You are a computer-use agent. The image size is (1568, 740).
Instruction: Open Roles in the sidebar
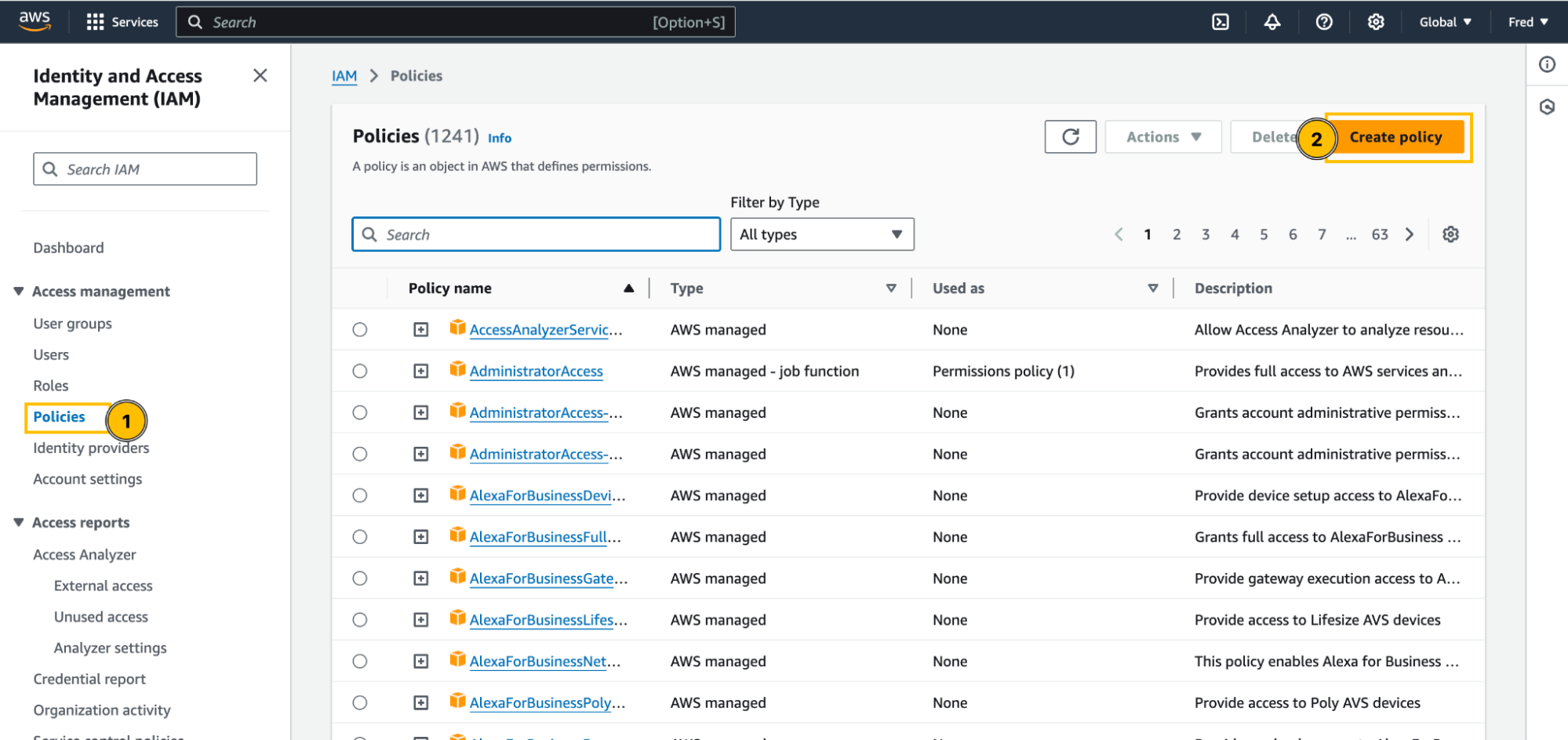click(x=51, y=386)
